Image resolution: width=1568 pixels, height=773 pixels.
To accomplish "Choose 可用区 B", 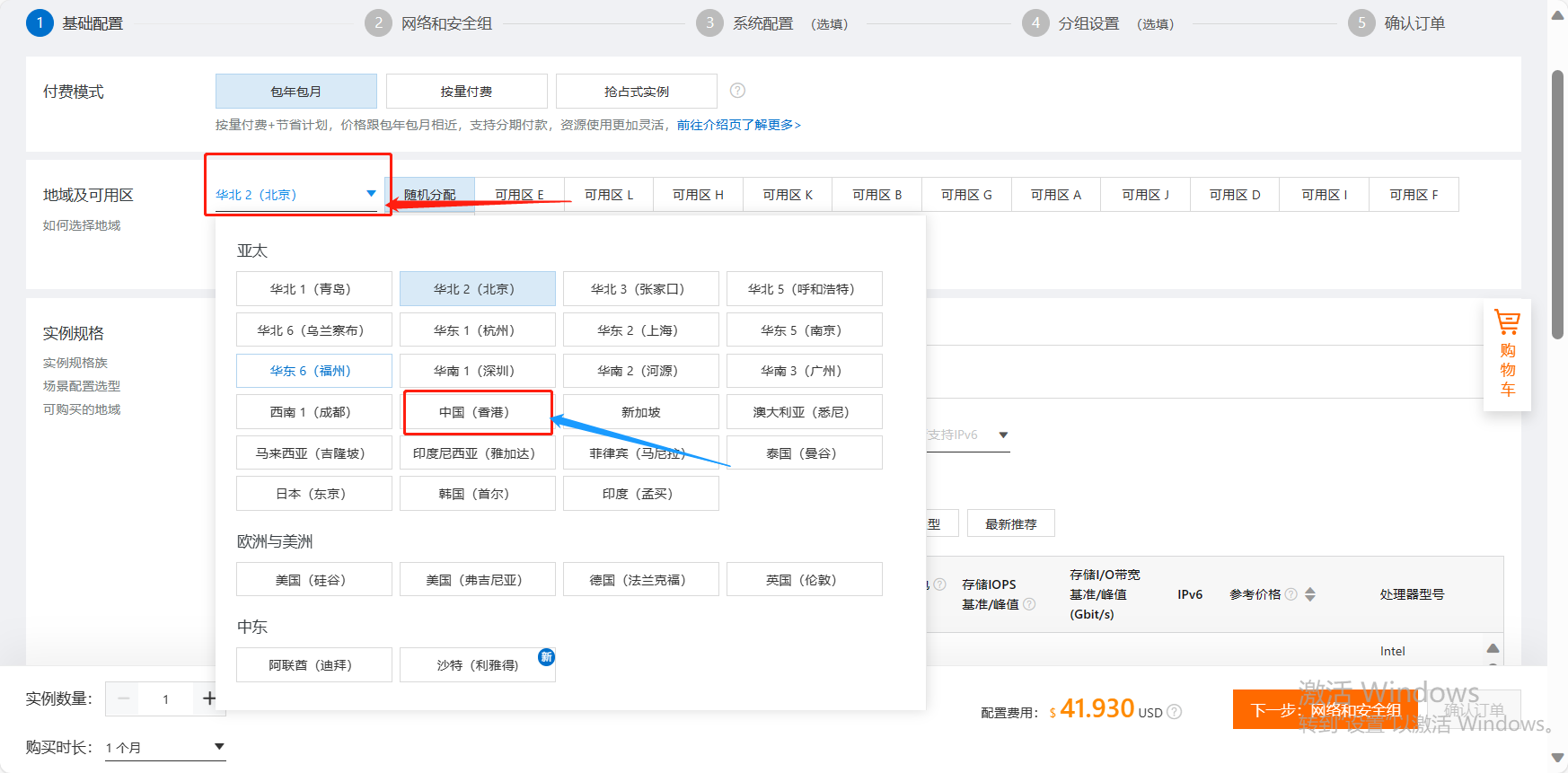I will pos(876,195).
